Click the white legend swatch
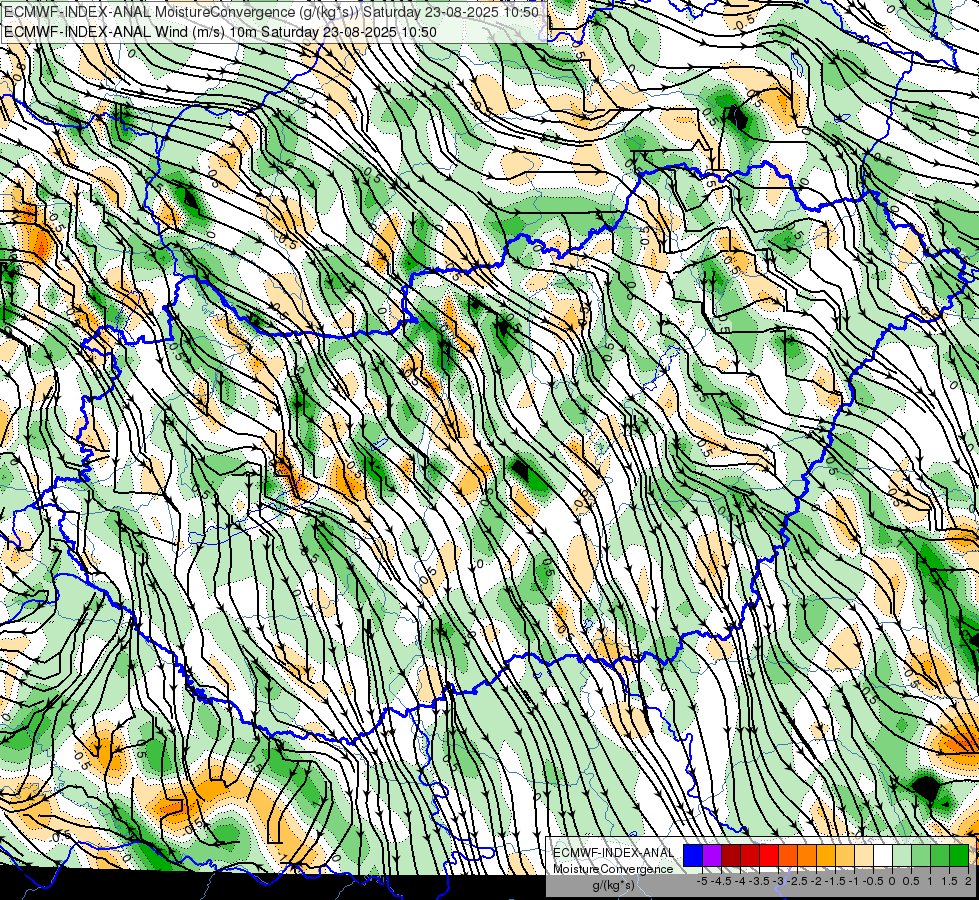Viewport: 979px width, 900px height. pos(883,856)
